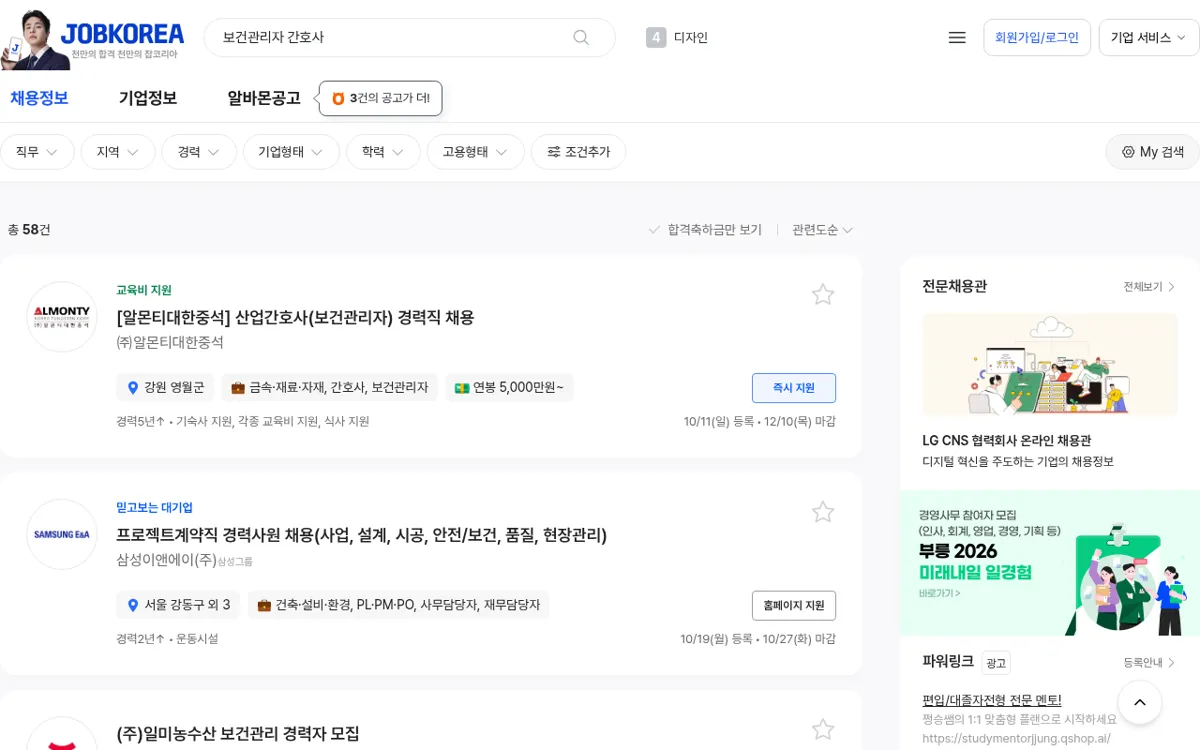The image size is (1200, 750).
Task: Click studymentorjjung.qshop.ai URL
Action: coord(1016,738)
